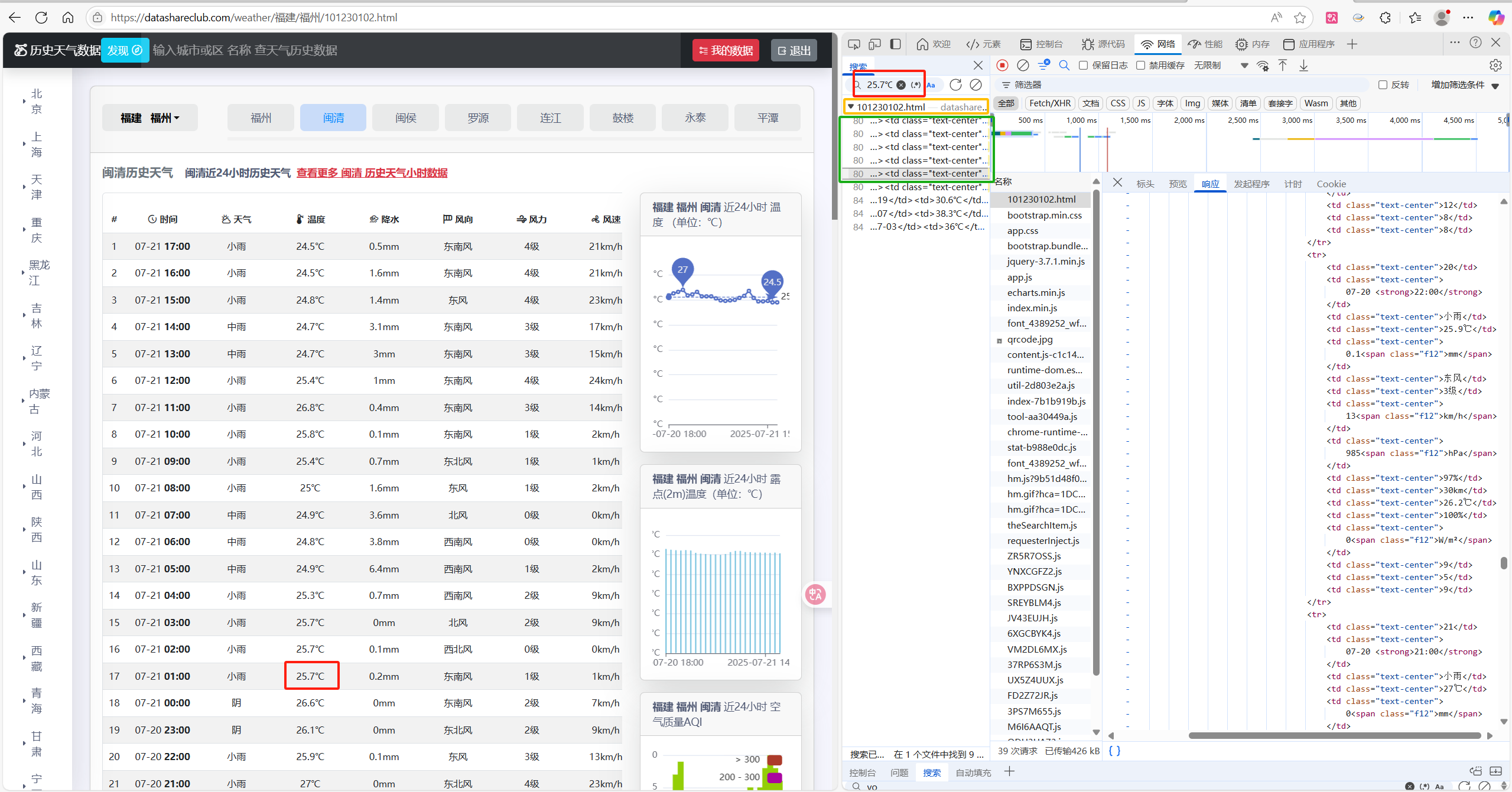Open the 标头 tab for the request
Image resolution: width=1512 pixels, height=792 pixels.
(1145, 184)
